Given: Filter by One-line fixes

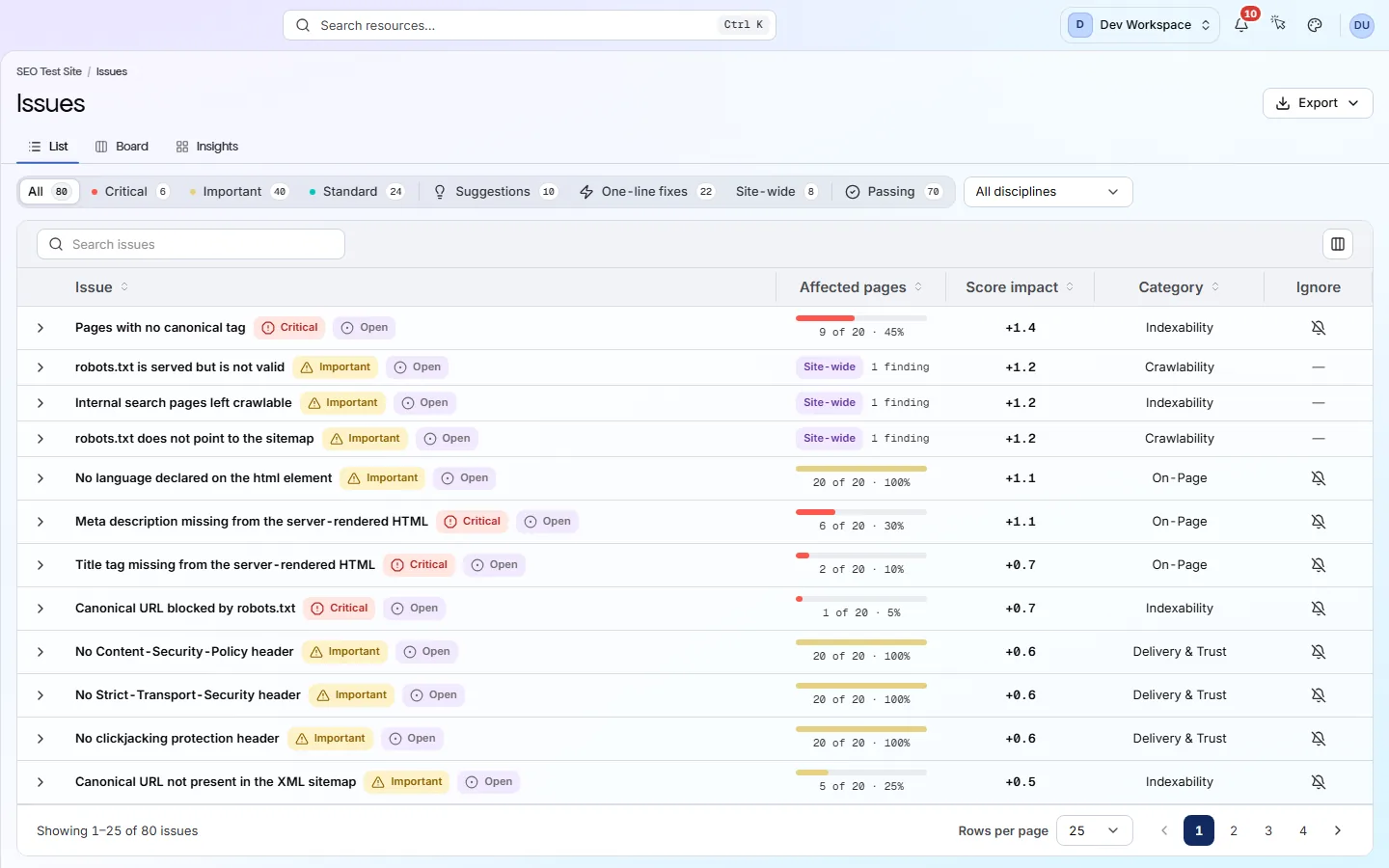Looking at the screenshot, I should pyautogui.click(x=646, y=192).
